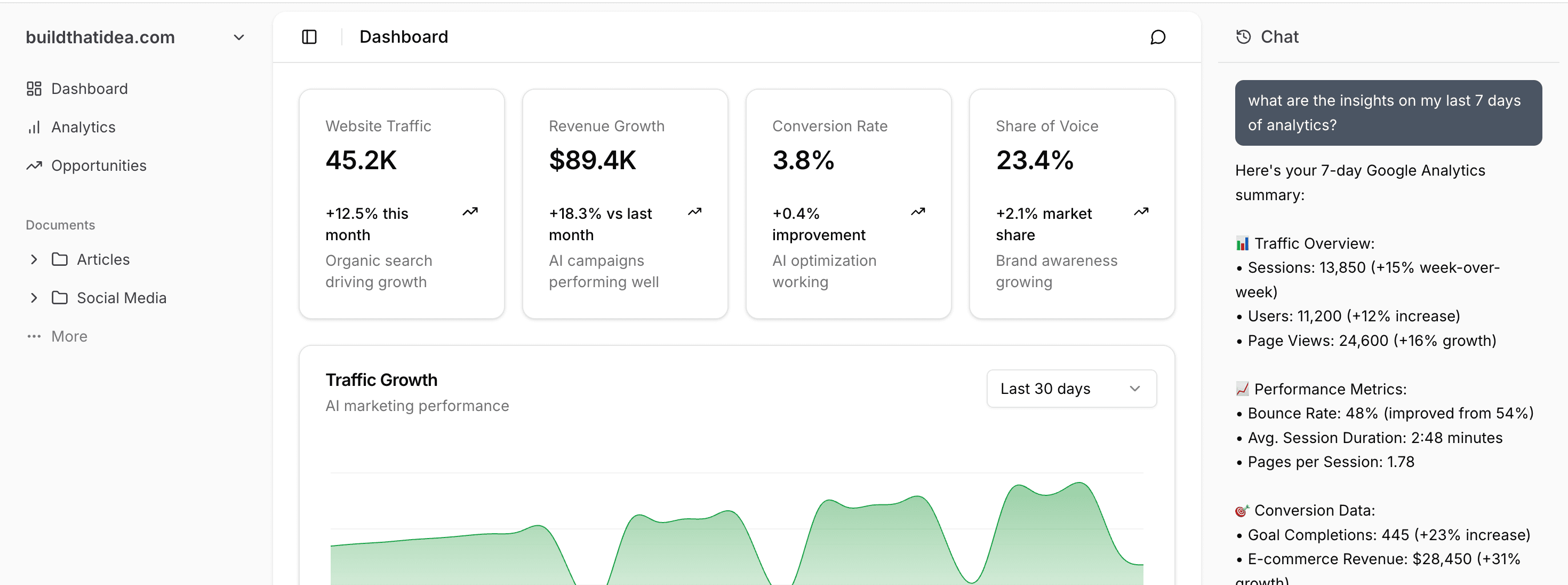Toggle the sidebar panel icon
The height and width of the screenshot is (585, 1568).
[x=309, y=37]
